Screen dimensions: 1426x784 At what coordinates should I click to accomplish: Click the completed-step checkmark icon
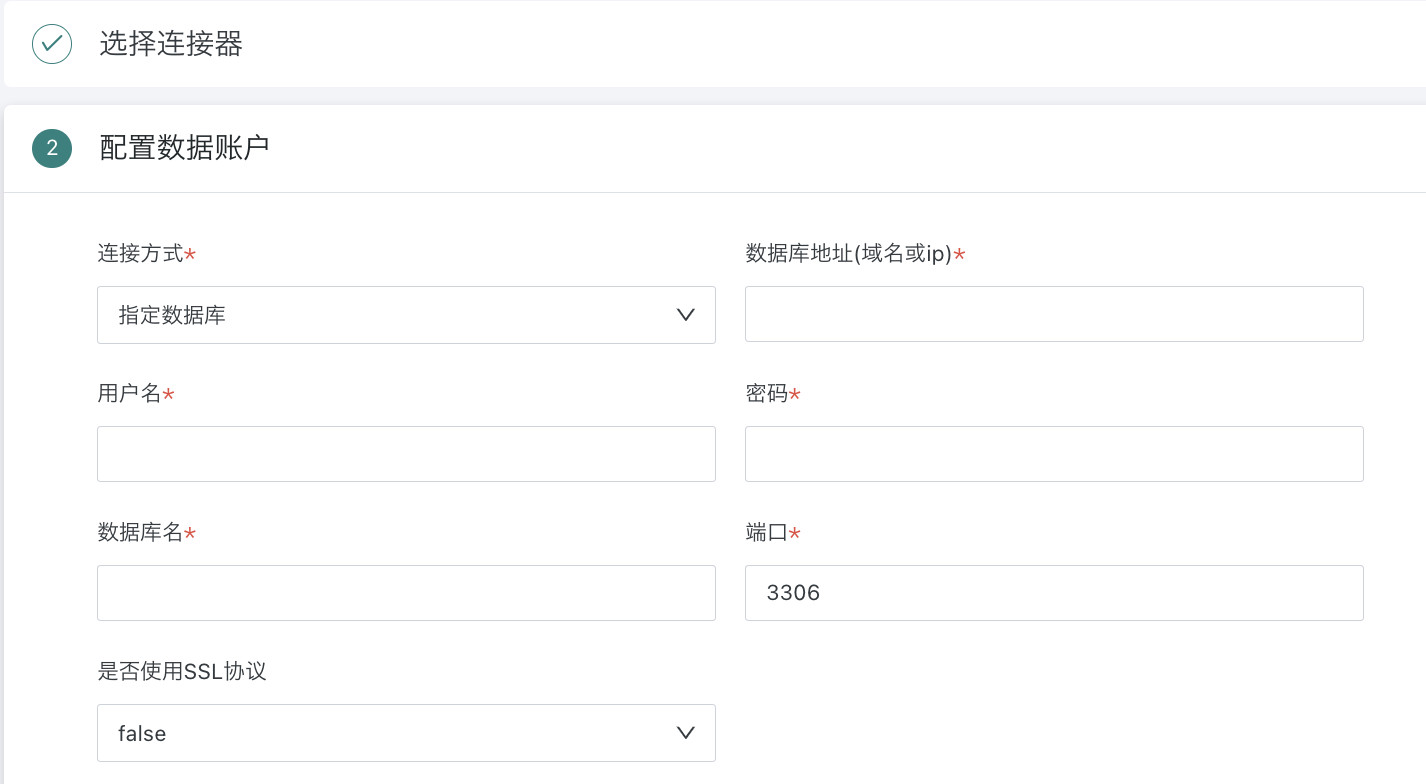click(52, 44)
